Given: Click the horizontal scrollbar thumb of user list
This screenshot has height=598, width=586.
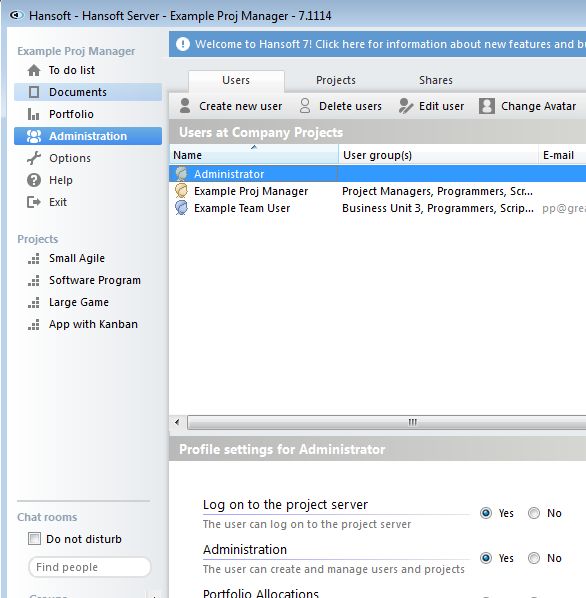Looking at the screenshot, I should pyautogui.click(x=387, y=422).
